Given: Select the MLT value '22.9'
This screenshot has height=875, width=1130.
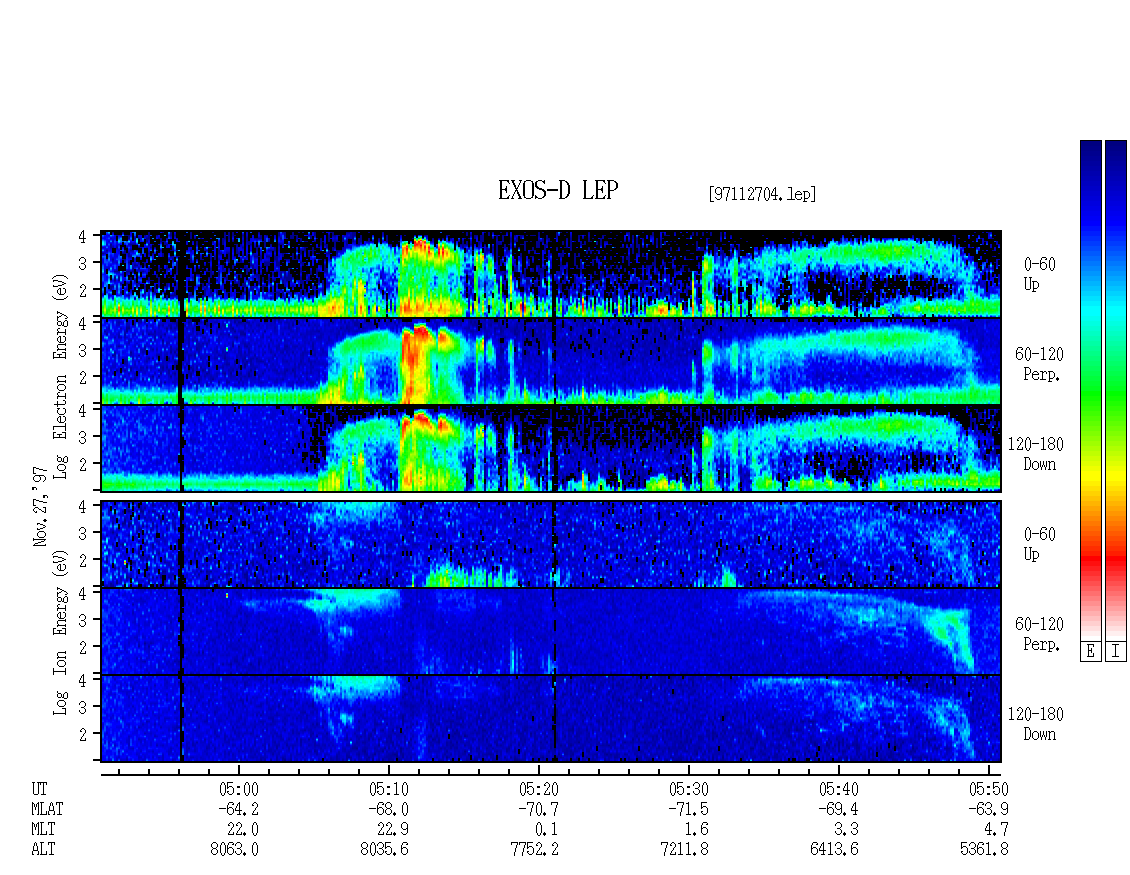Looking at the screenshot, I should [393, 829].
